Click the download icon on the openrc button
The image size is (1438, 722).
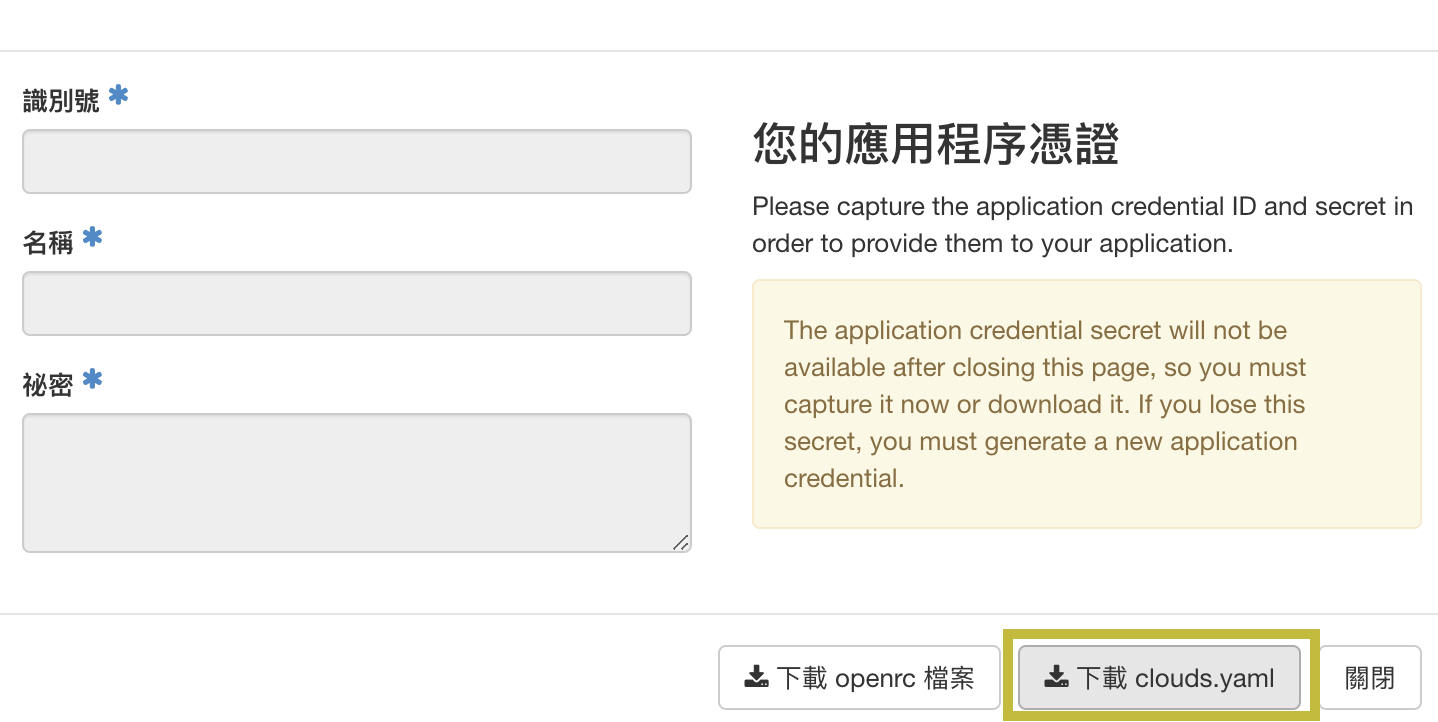[x=756, y=678]
